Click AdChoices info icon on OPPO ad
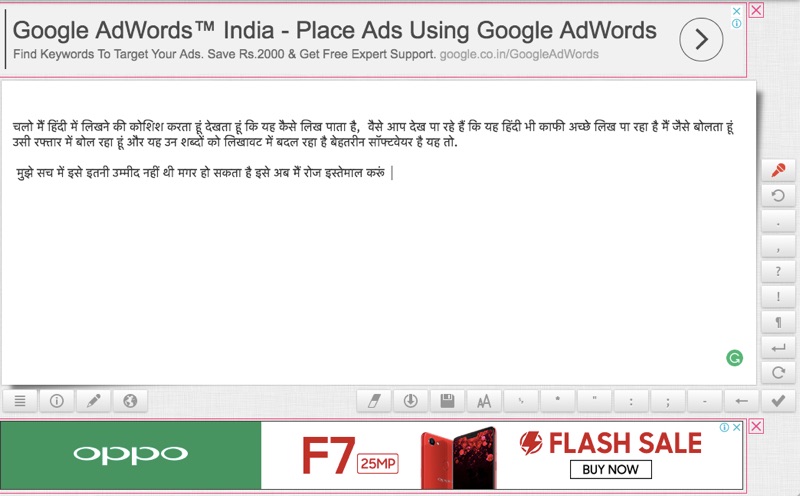The image size is (800, 496). pyautogui.click(x=724, y=428)
